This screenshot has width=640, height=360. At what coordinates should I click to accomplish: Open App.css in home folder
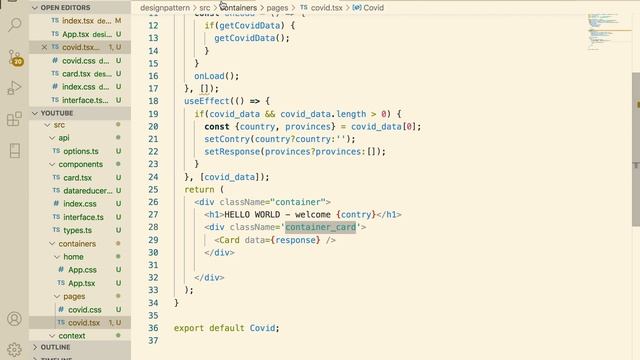pyautogui.click(x=80, y=270)
